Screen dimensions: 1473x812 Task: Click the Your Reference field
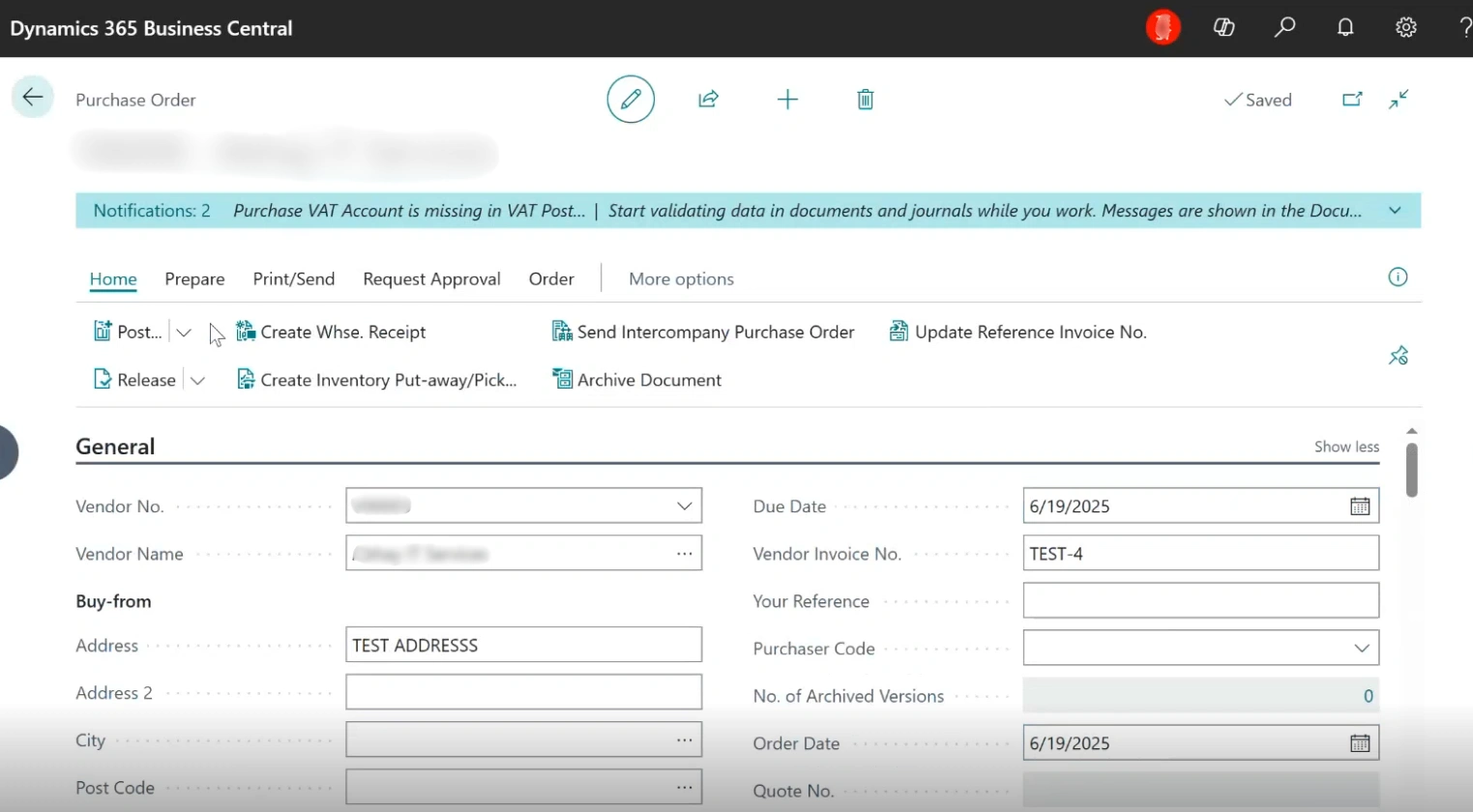[x=1200, y=600]
